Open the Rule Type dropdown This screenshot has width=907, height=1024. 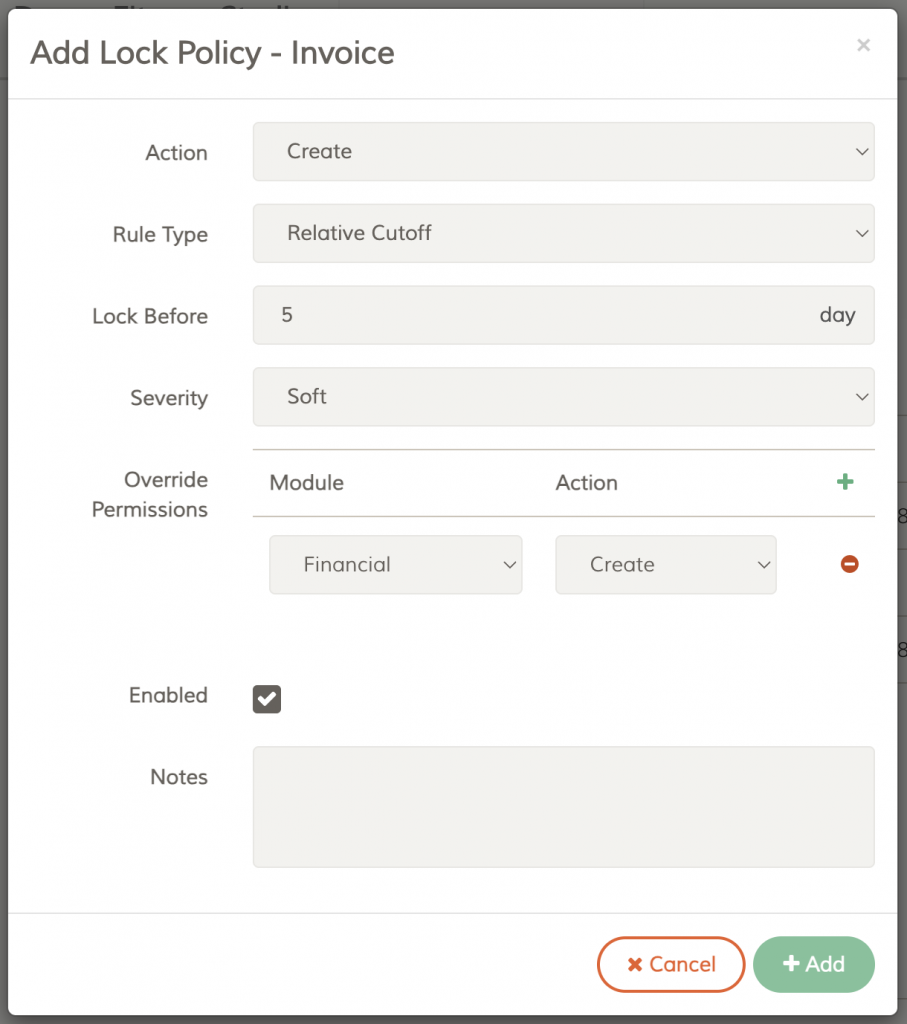pyautogui.click(x=564, y=233)
